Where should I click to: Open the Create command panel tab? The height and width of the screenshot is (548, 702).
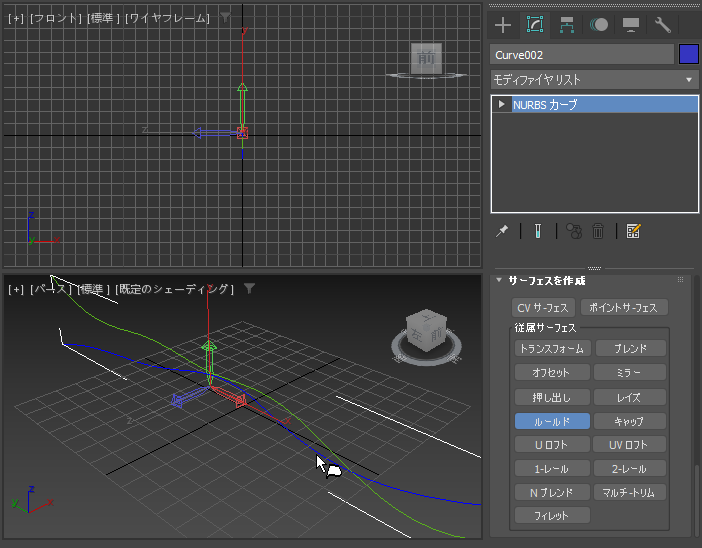(x=503, y=25)
